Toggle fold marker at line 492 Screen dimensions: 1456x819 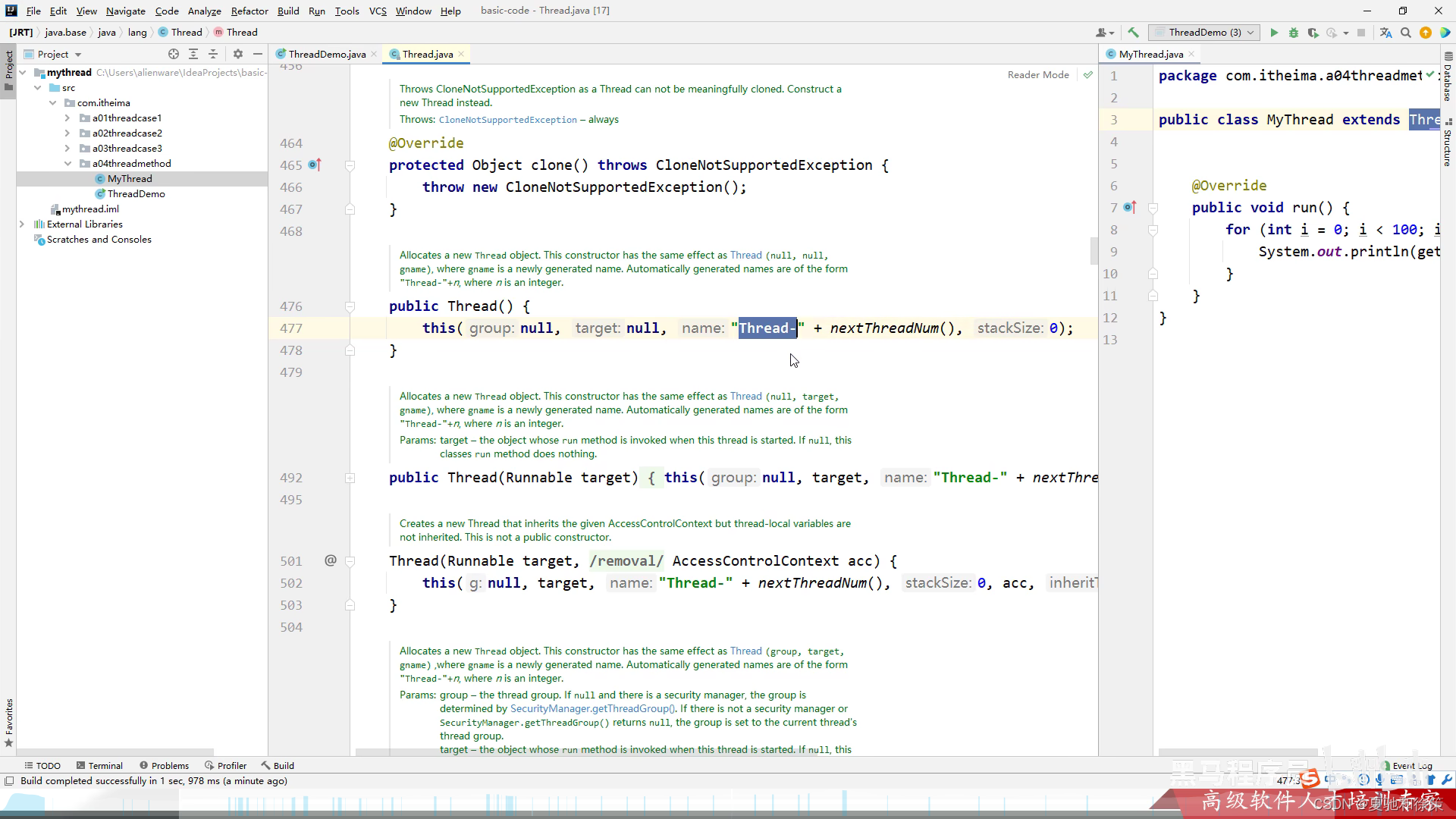point(350,478)
